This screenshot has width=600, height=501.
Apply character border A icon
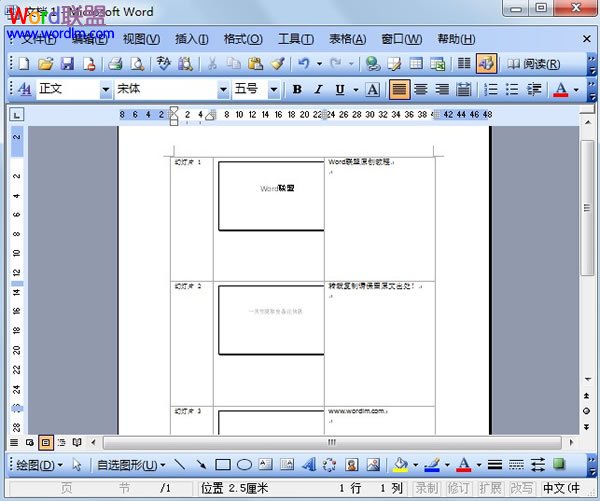click(373, 89)
